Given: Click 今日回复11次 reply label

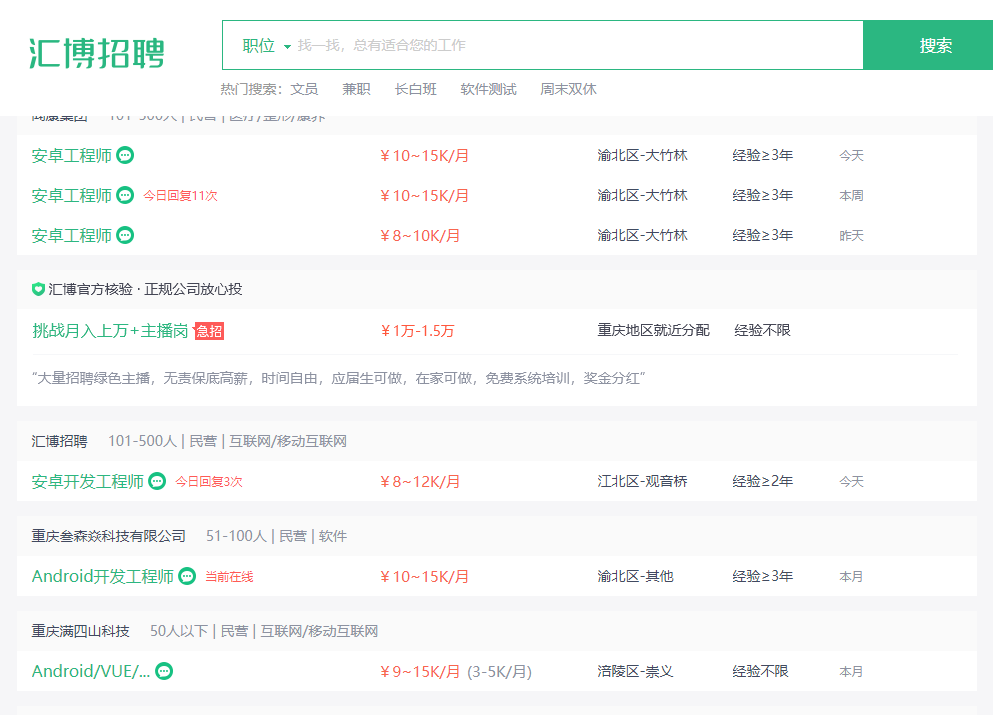Looking at the screenshot, I should (180, 196).
